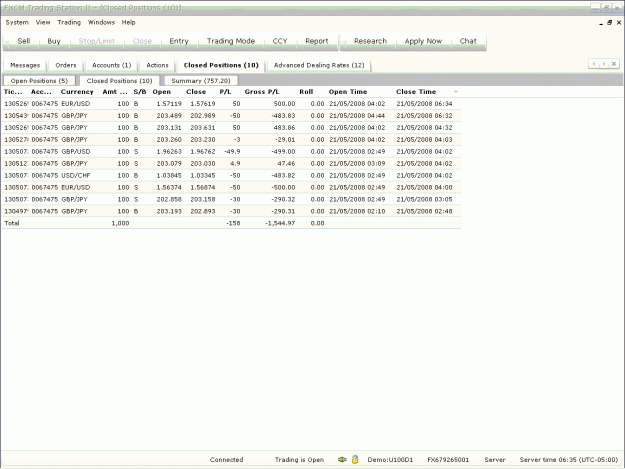Select the GBP/JPY row with gross P/L -483.83
Image resolution: width=625 pixels, height=469 pixels.
coord(231,116)
